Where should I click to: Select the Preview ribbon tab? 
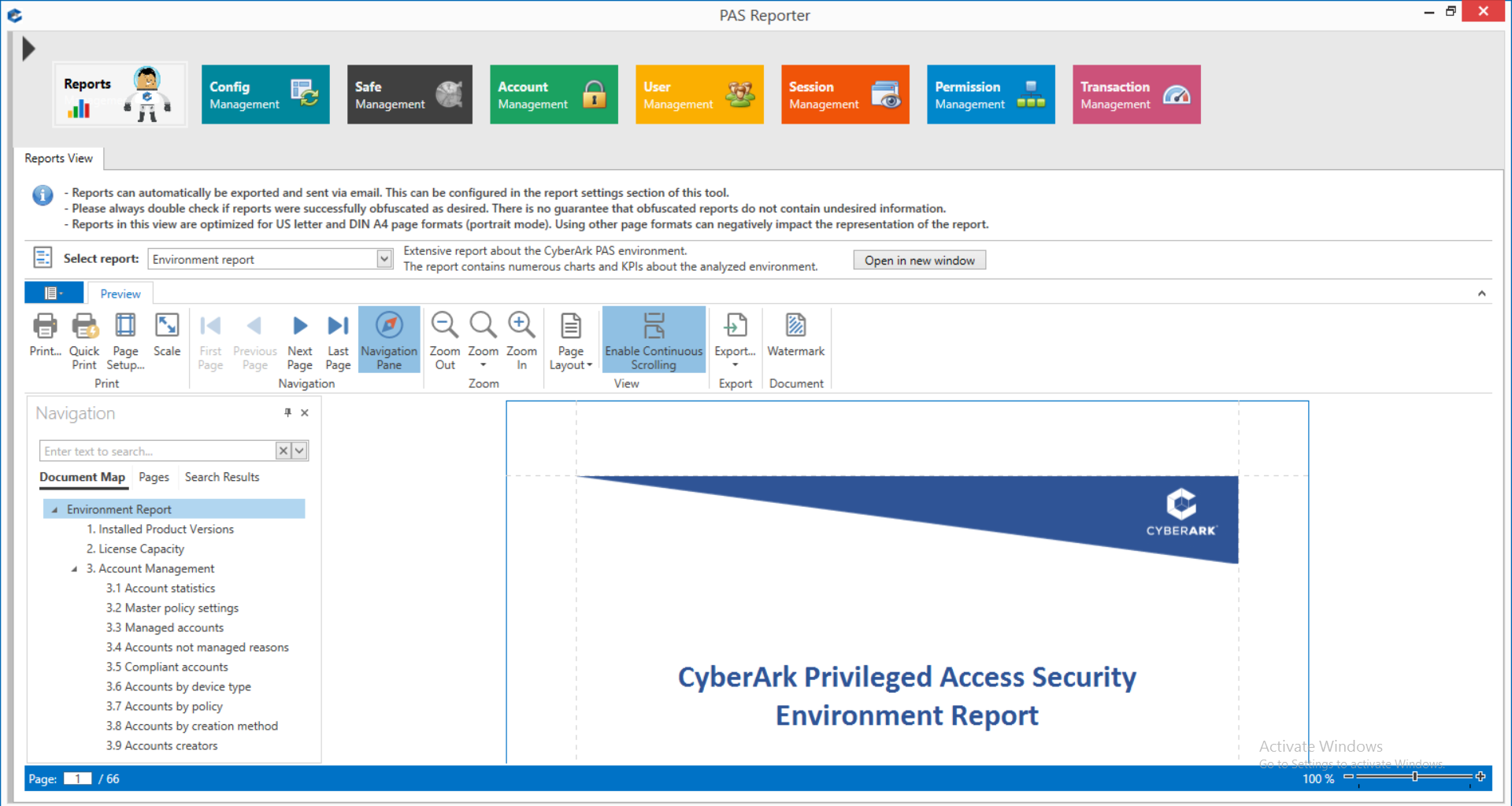(x=120, y=294)
